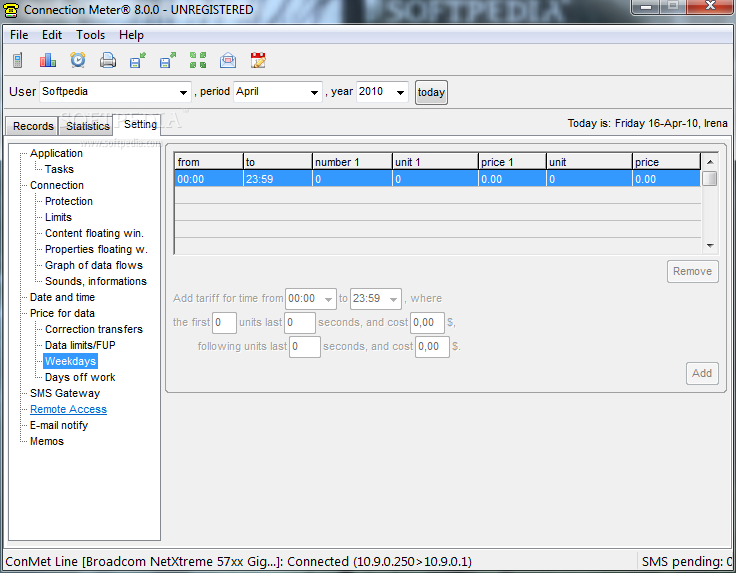Select Tasks in the settings tree
The width and height of the screenshot is (736, 573).
(59, 169)
